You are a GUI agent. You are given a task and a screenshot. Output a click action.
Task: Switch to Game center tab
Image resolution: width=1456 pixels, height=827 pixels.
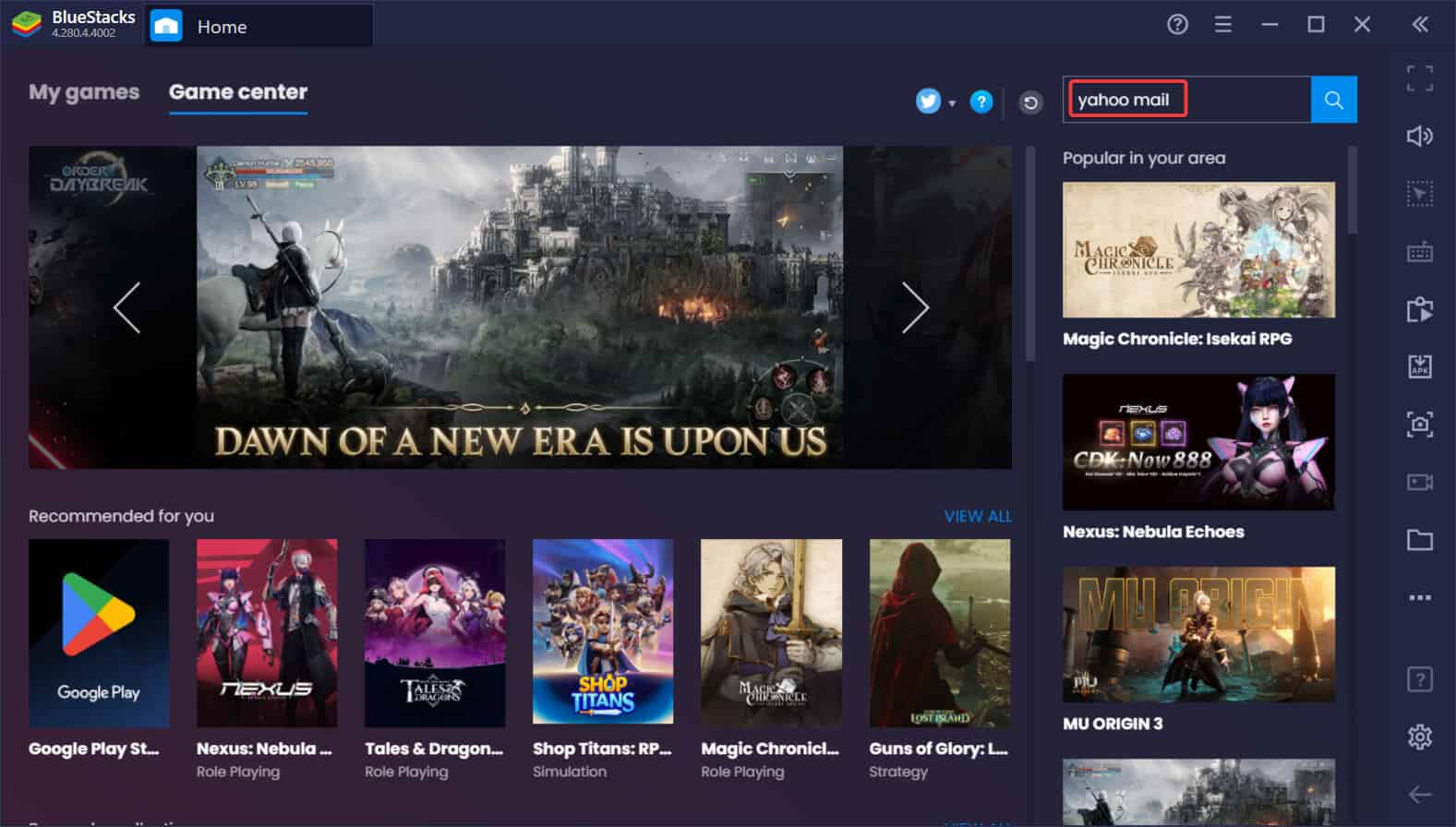click(238, 92)
